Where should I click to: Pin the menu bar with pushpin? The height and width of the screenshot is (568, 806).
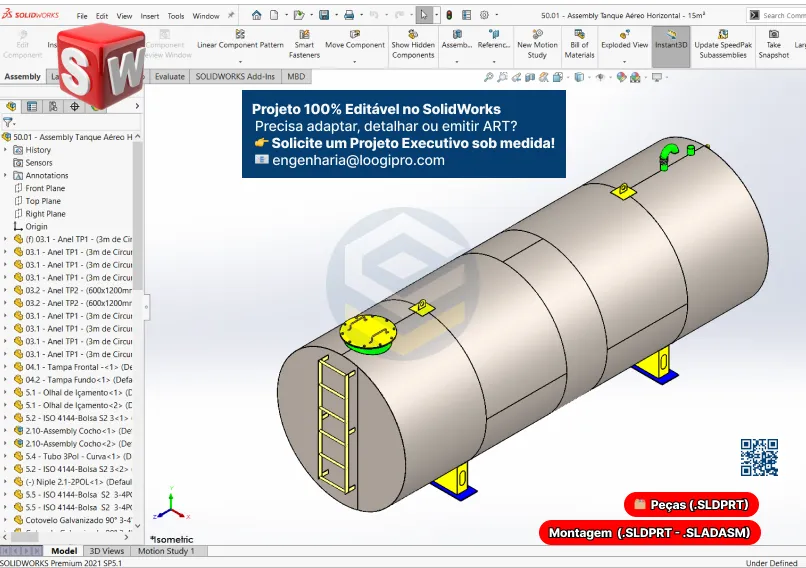click(231, 16)
